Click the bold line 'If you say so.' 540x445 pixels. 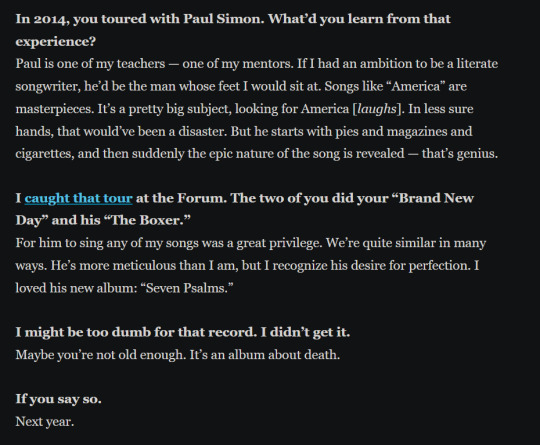click(59, 399)
